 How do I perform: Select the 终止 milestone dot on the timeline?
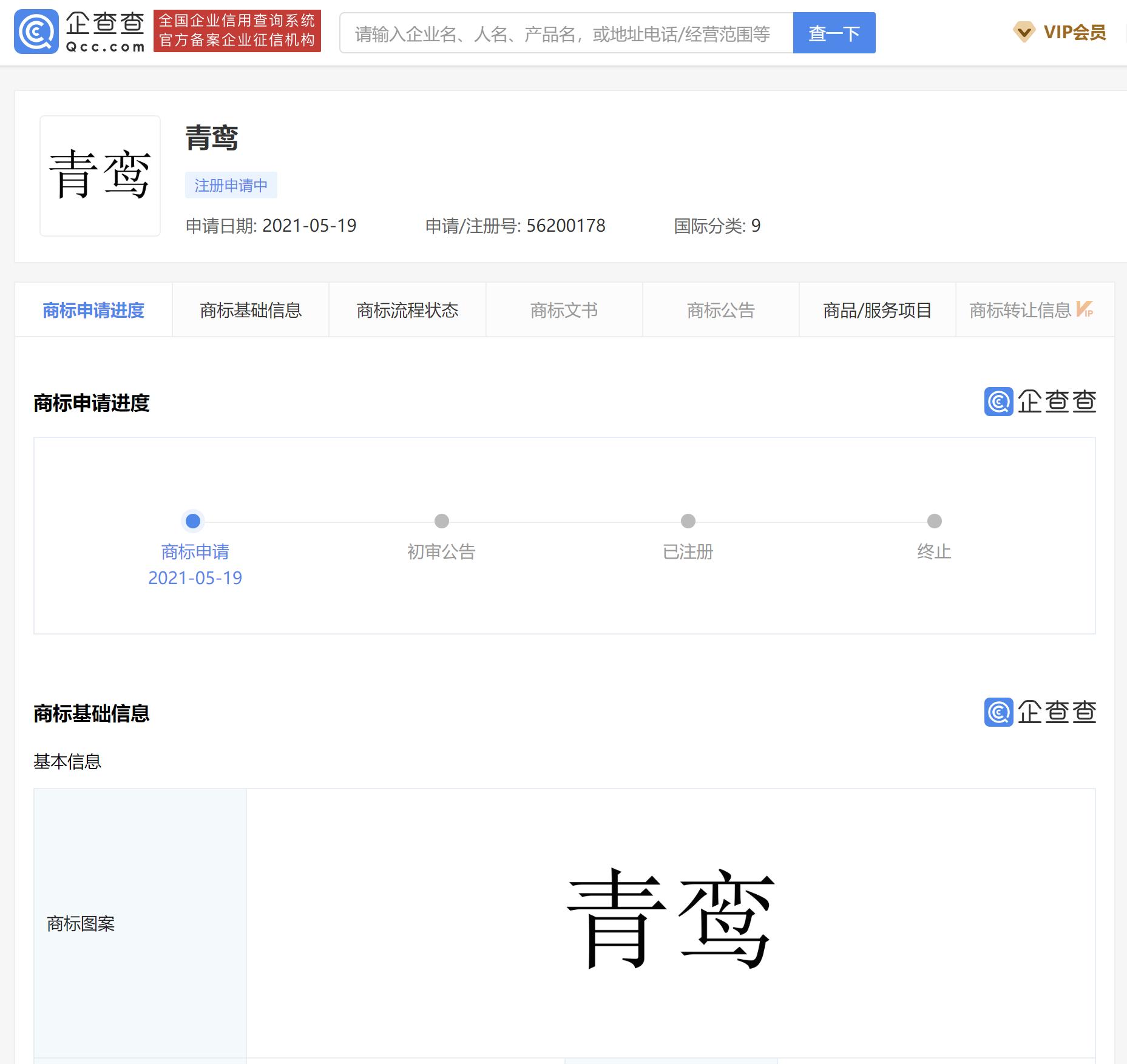[933, 521]
